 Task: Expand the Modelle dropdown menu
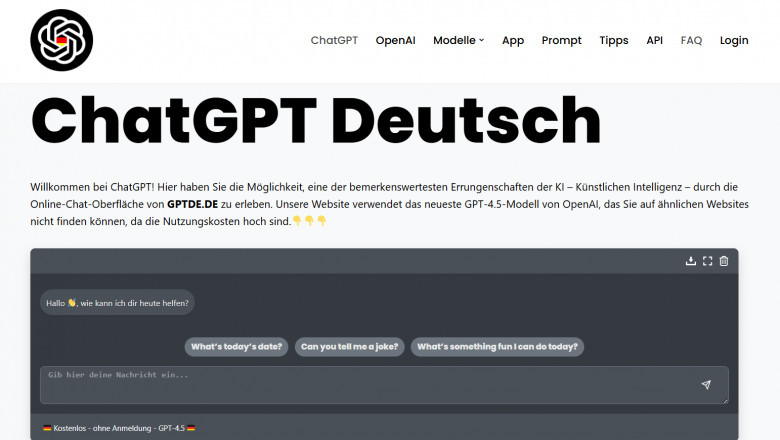(458, 40)
